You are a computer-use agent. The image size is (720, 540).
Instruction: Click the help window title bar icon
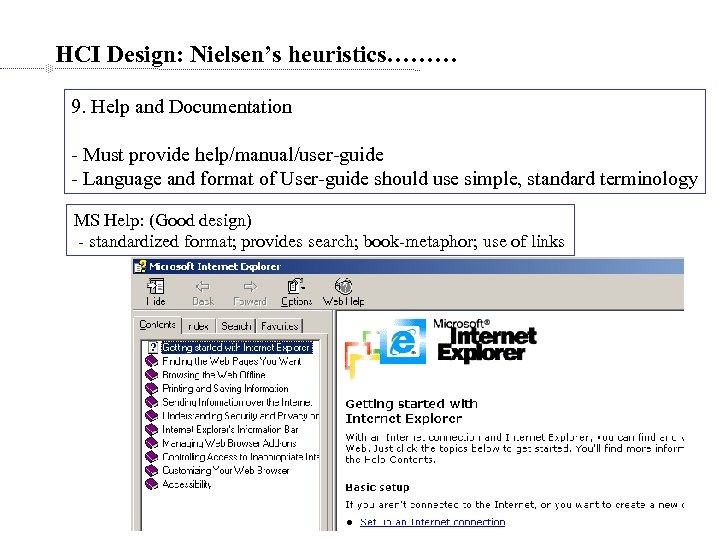click(140, 267)
